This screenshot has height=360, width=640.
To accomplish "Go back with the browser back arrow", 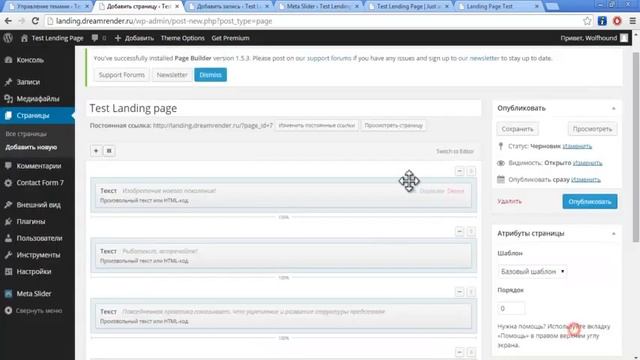I will [x=8, y=21].
